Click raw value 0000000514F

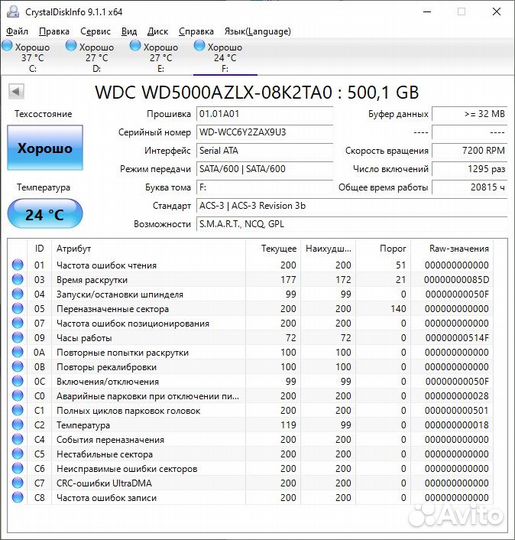457,338
